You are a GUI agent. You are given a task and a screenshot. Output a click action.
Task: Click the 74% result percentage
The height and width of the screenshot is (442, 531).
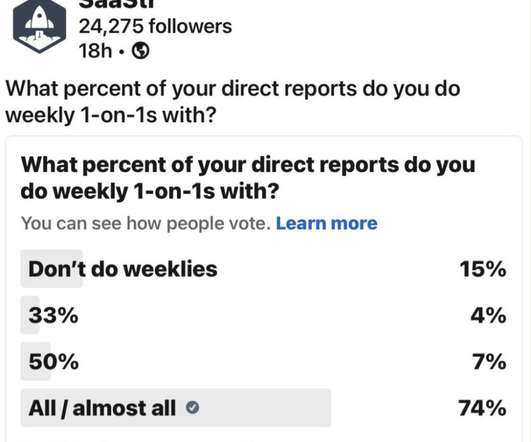click(482, 408)
